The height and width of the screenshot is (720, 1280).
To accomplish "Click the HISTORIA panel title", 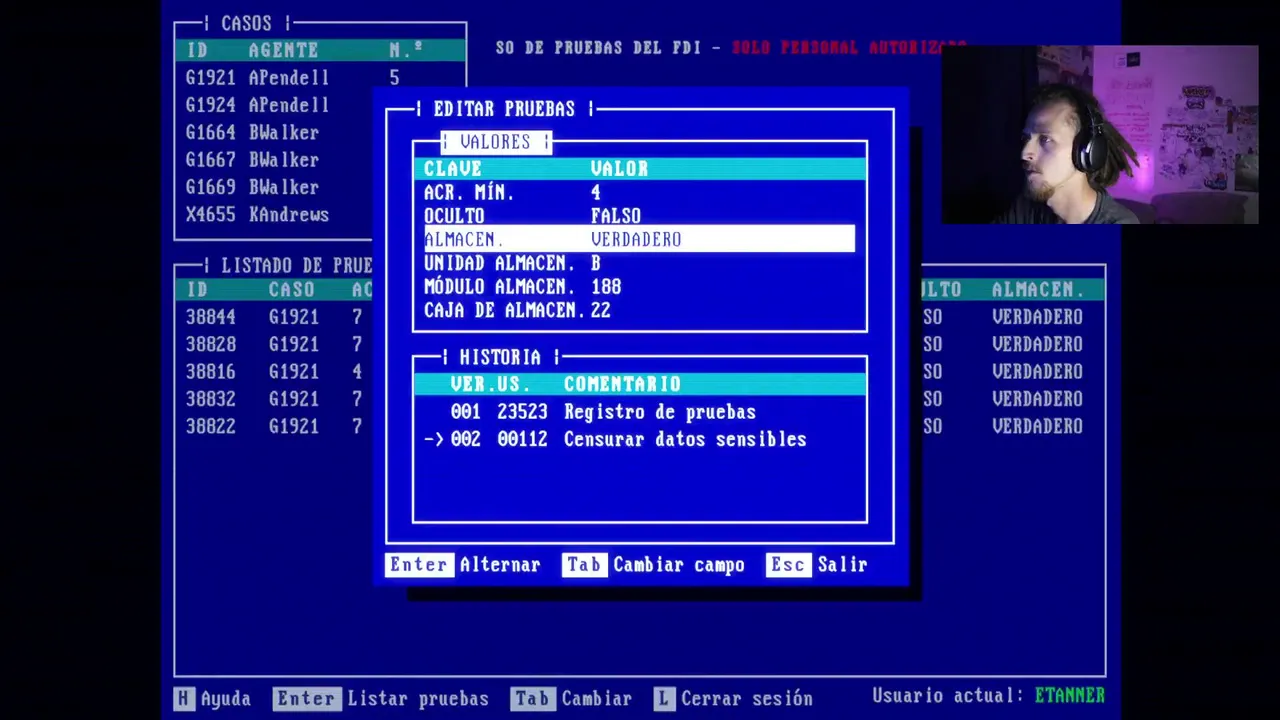I will pos(500,357).
